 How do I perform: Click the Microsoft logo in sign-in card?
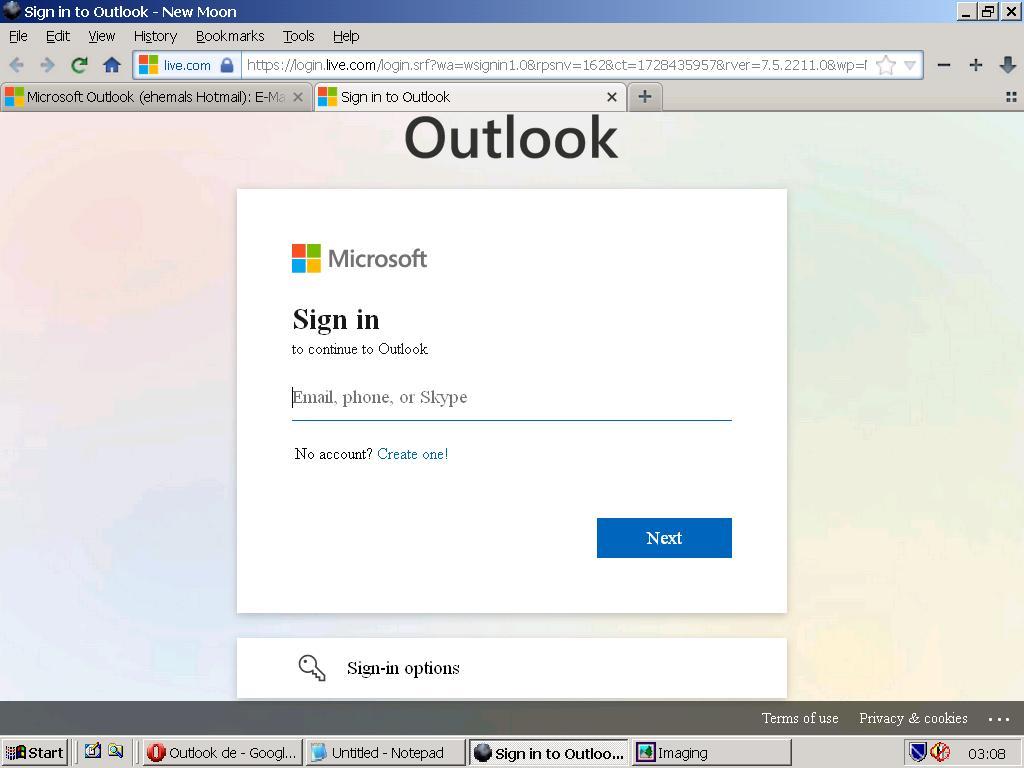pyautogui.click(x=359, y=259)
